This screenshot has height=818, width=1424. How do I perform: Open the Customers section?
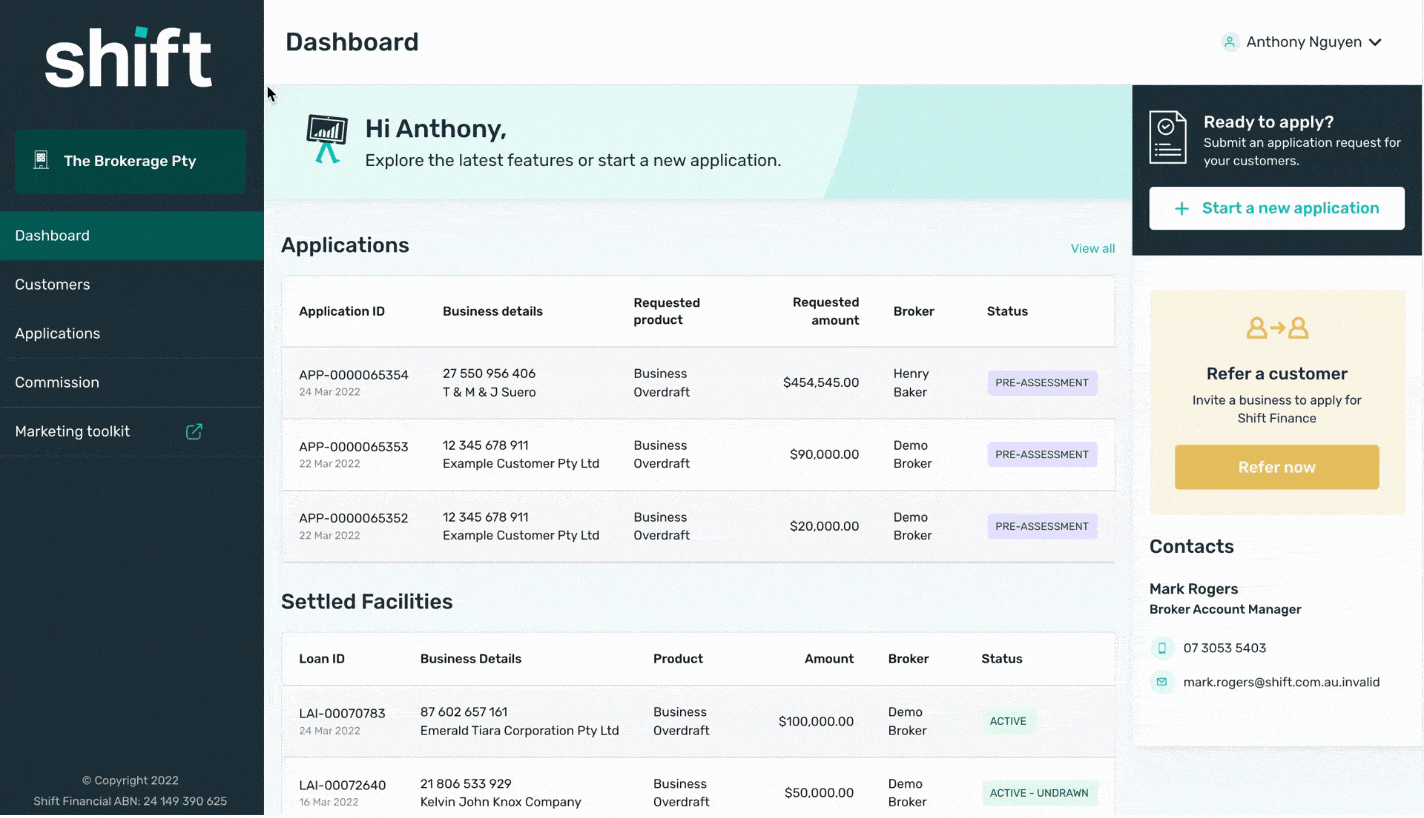point(132,285)
